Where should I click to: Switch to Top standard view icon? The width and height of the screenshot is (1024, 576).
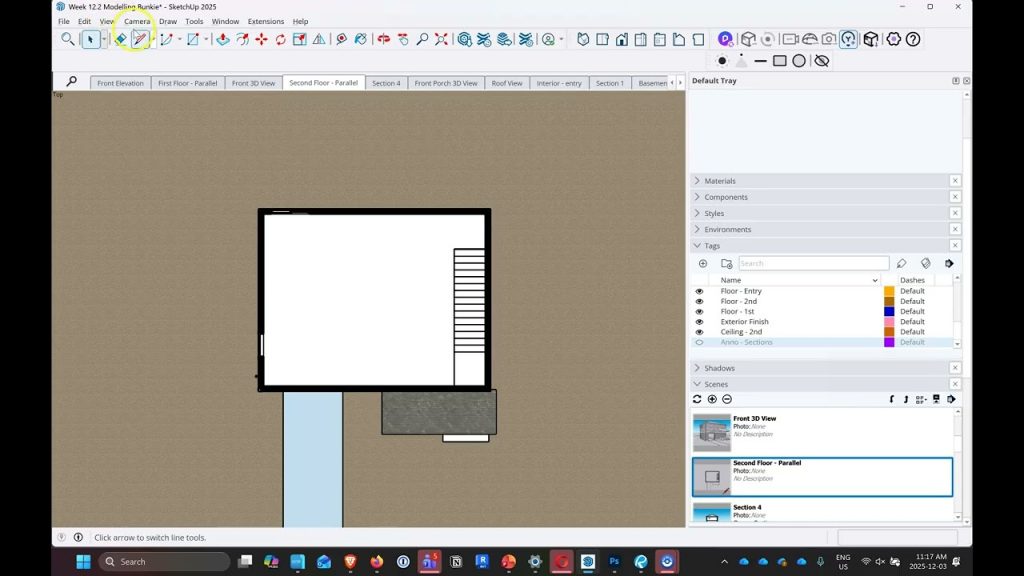602,39
